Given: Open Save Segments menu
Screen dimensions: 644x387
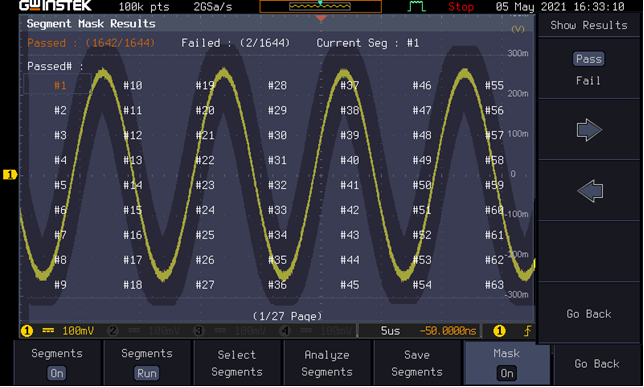Looking at the screenshot, I should 417,364.
